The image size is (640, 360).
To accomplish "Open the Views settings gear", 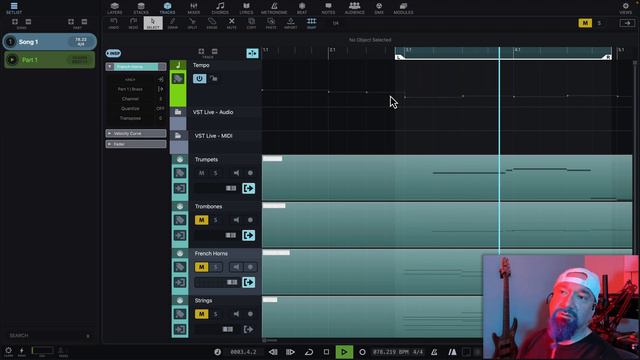I will coord(625,8).
